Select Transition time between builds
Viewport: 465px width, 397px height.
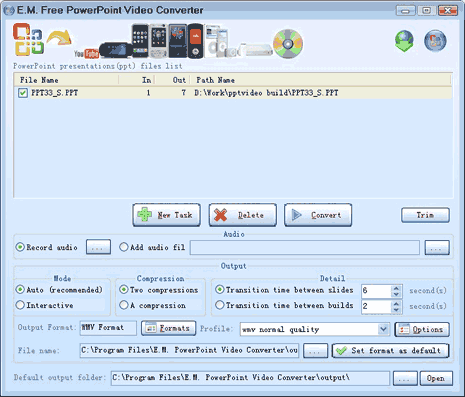pos(220,305)
